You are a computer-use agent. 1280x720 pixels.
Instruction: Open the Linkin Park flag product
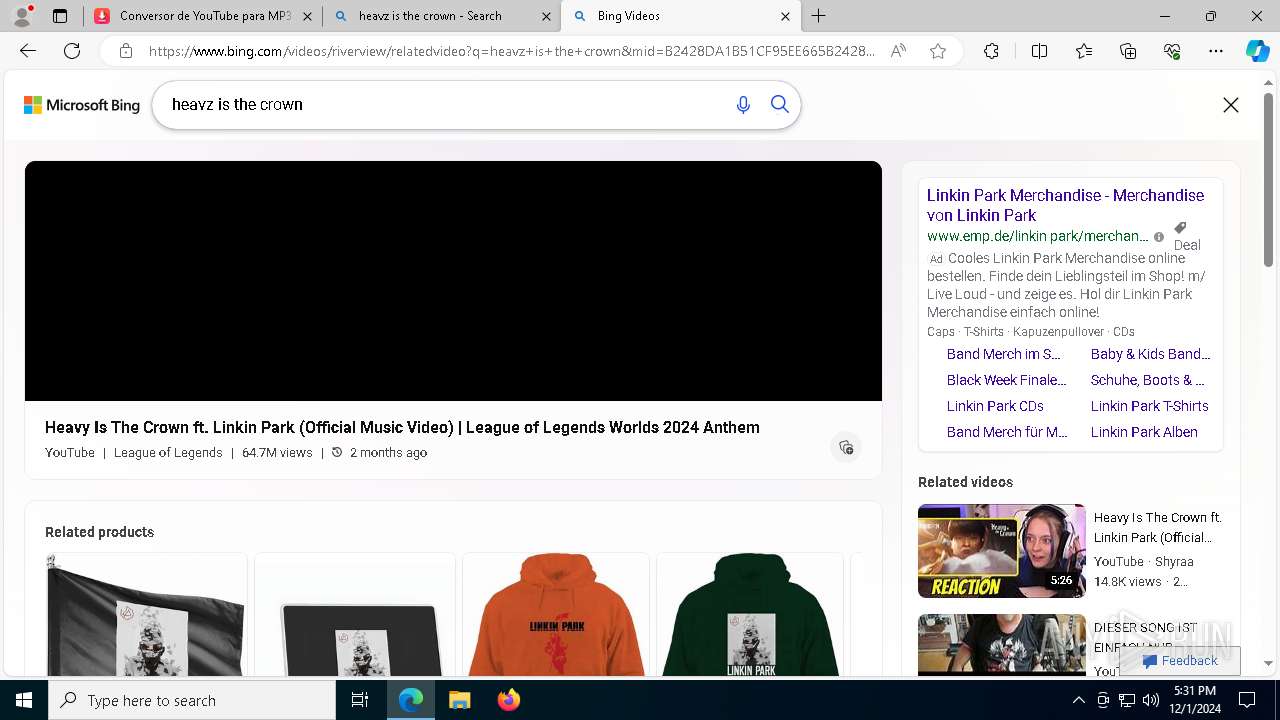pyautogui.click(x=146, y=615)
